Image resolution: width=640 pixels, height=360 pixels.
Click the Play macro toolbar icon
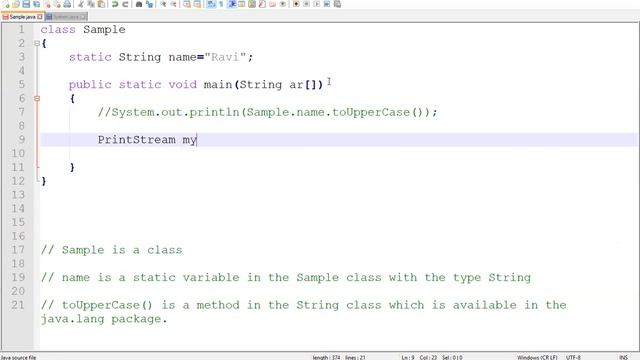click(x=317, y=4)
